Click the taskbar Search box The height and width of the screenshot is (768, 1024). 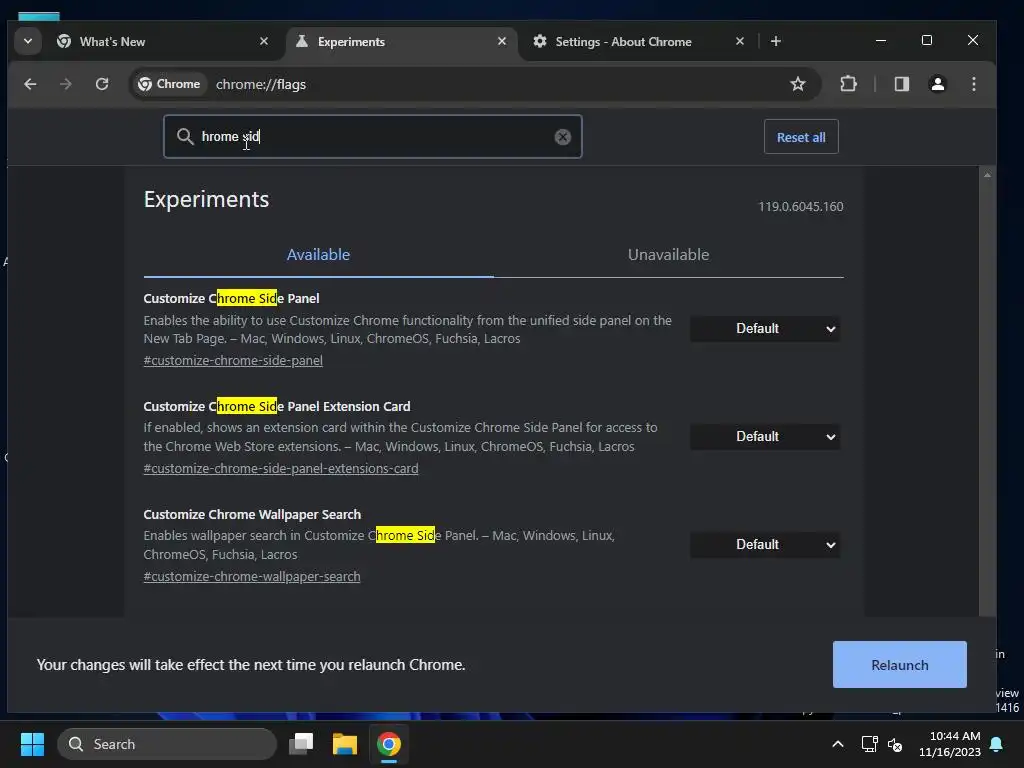(x=167, y=744)
